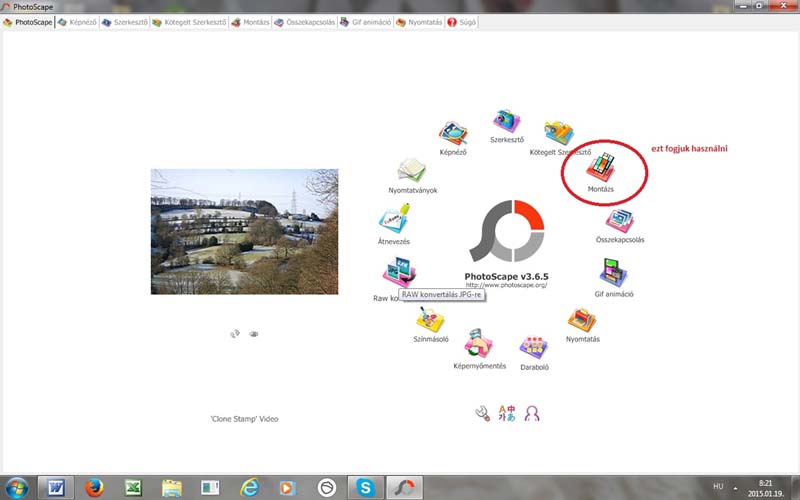The width and height of the screenshot is (800, 500).
Task: Open the Windows Start button
Action: 16,488
